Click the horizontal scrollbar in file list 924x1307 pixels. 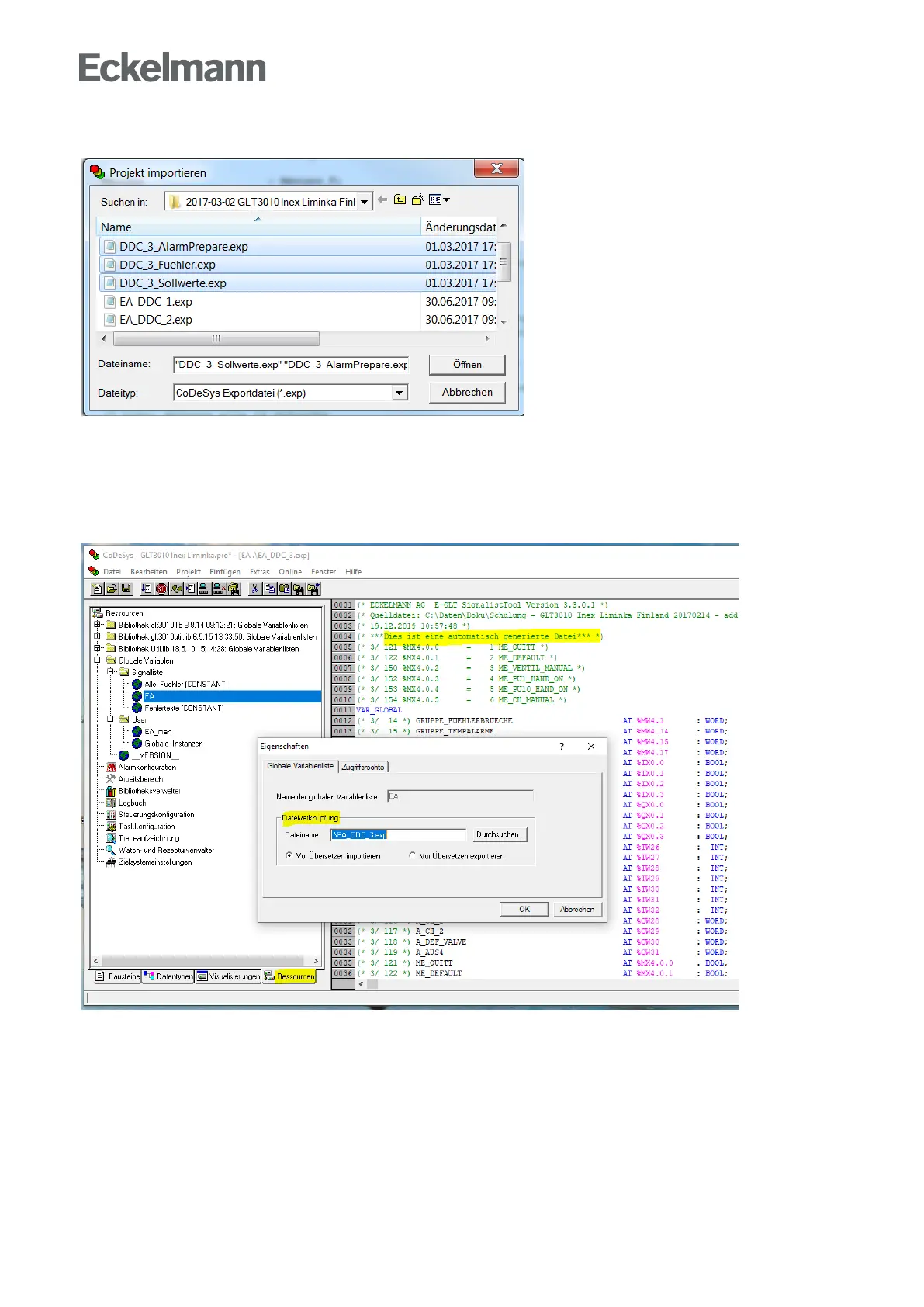pyautogui.click(x=216, y=338)
